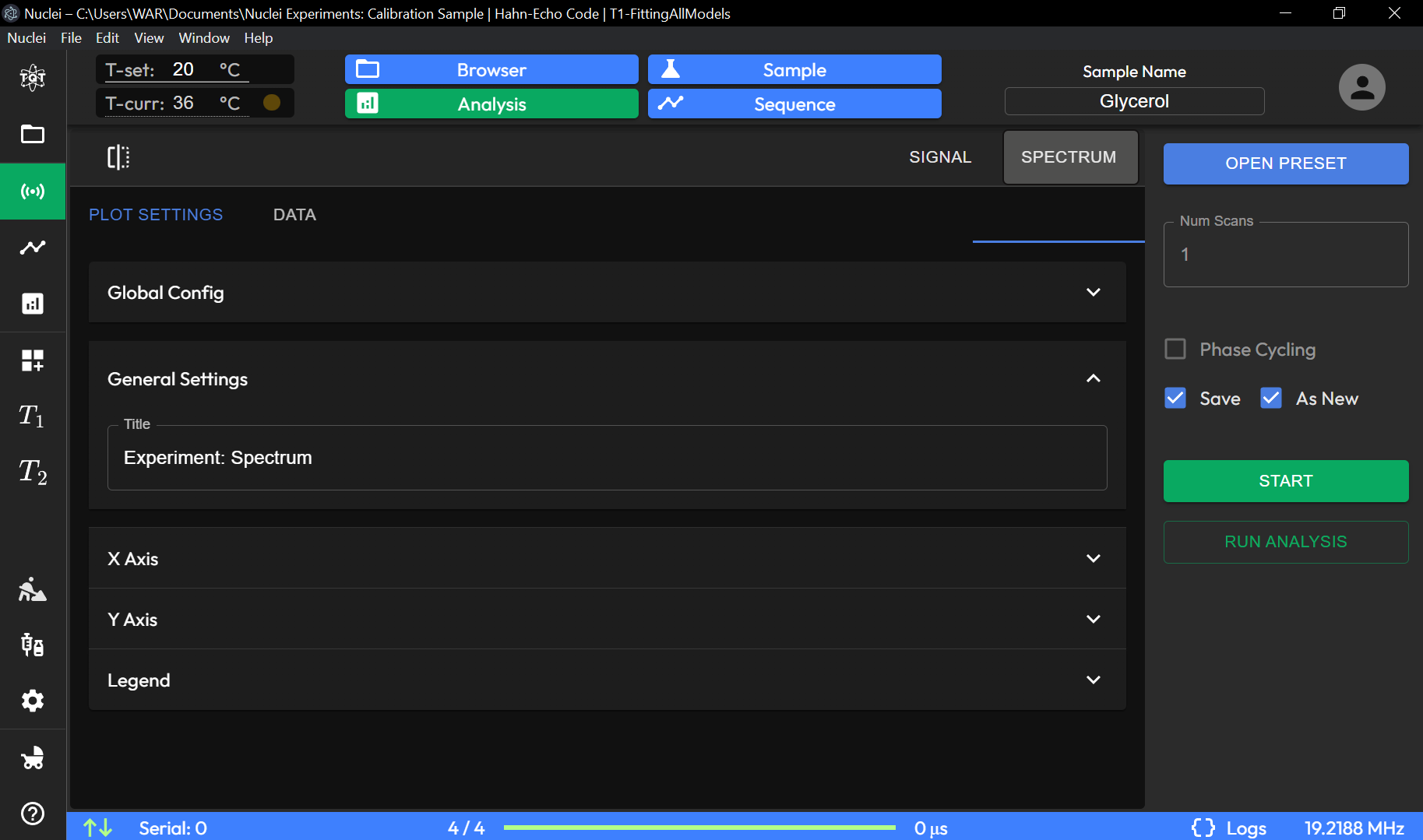Expand the X Axis section
Screen dimensions: 1423x840
pos(608,558)
